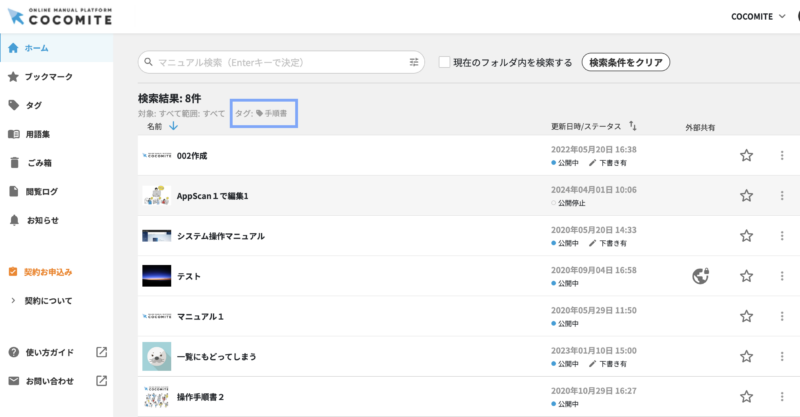Open お知らせ notifications bell
800x417 pixels.
(13, 220)
